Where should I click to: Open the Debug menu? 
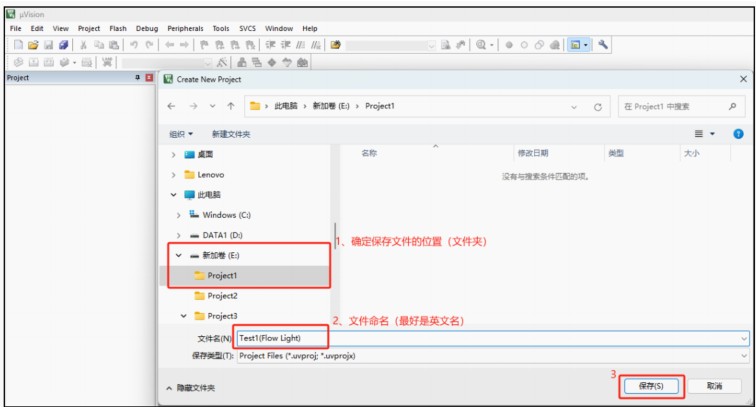click(147, 28)
